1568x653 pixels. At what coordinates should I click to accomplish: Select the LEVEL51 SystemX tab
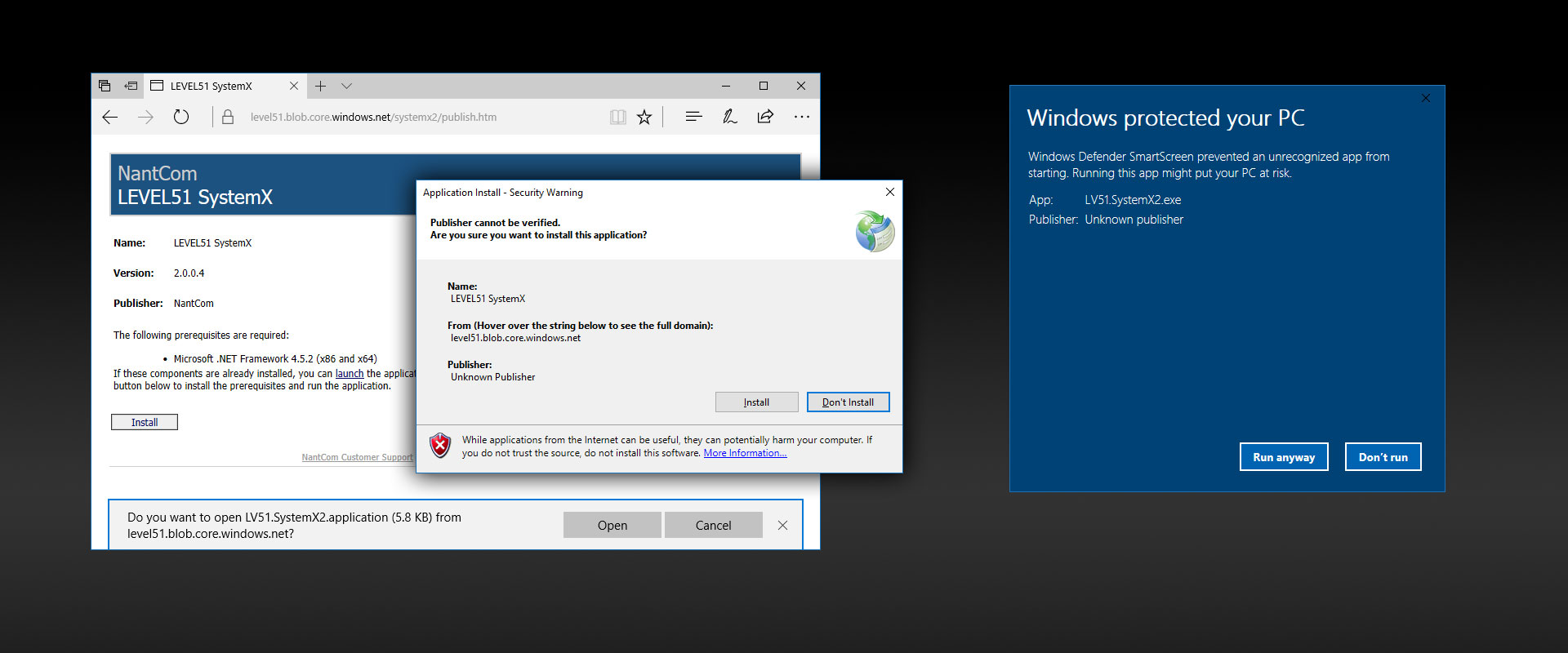[212, 86]
